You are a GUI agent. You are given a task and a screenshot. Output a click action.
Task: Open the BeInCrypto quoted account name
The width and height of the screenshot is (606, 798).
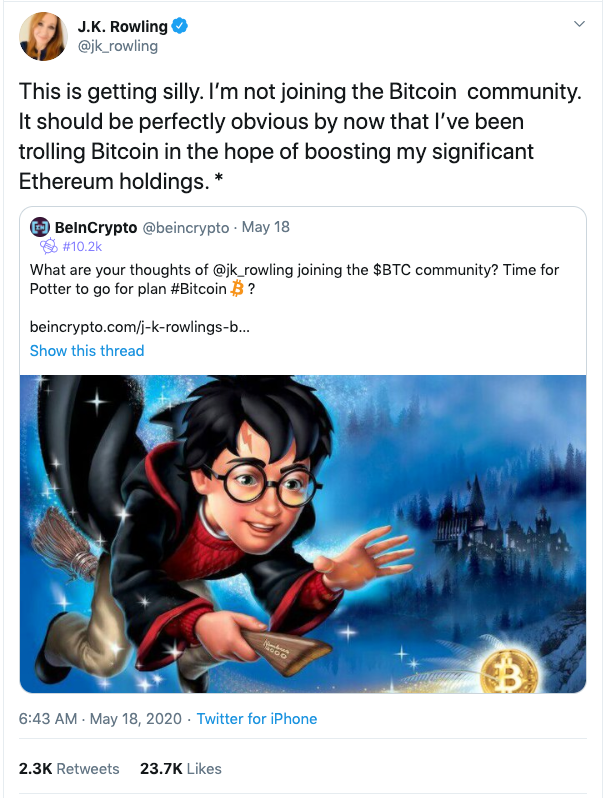(x=96, y=227)
